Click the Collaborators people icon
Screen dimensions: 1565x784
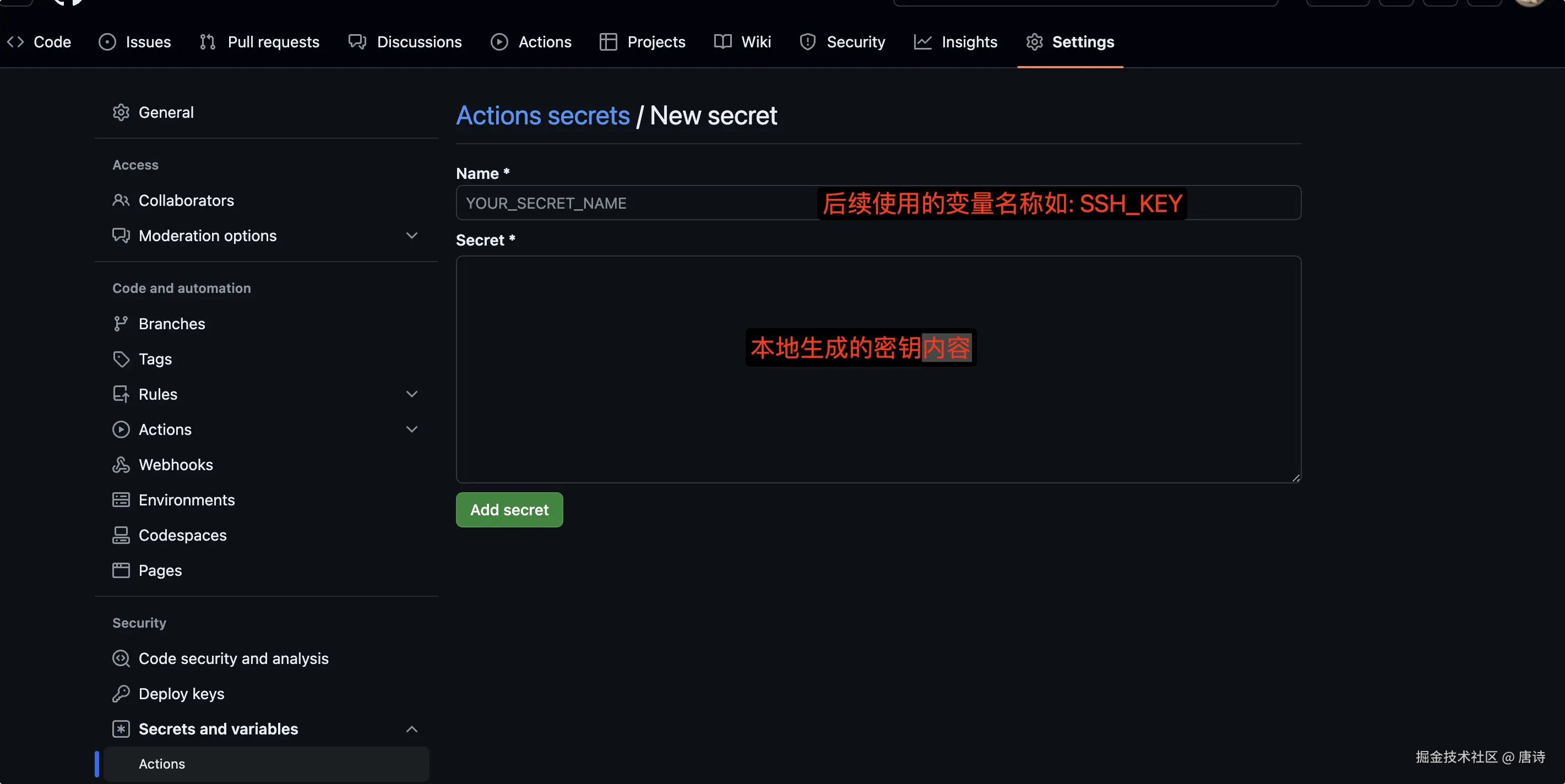[x=121, y=200]
